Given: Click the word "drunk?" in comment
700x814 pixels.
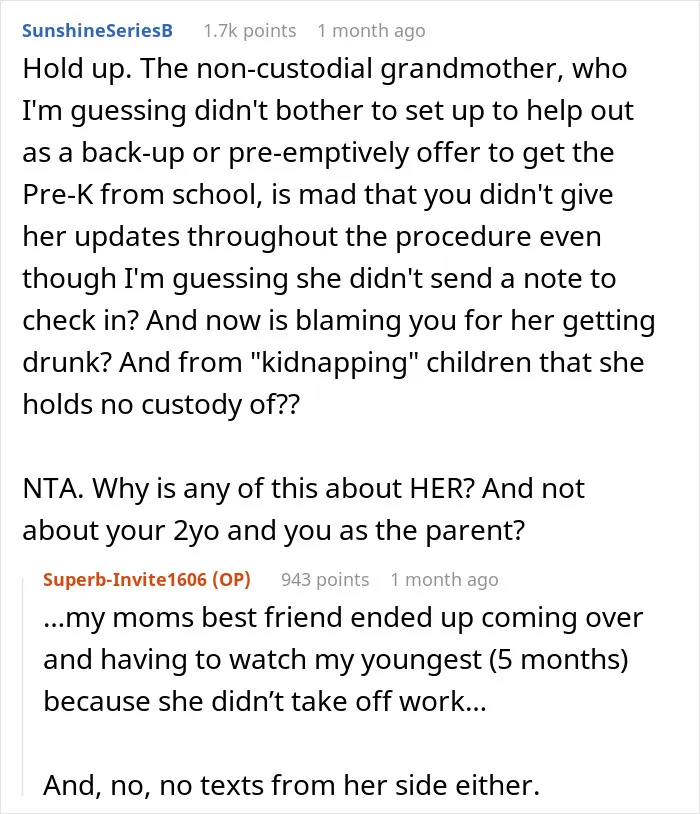Looking at the screenshot, I should pos(67,363).
